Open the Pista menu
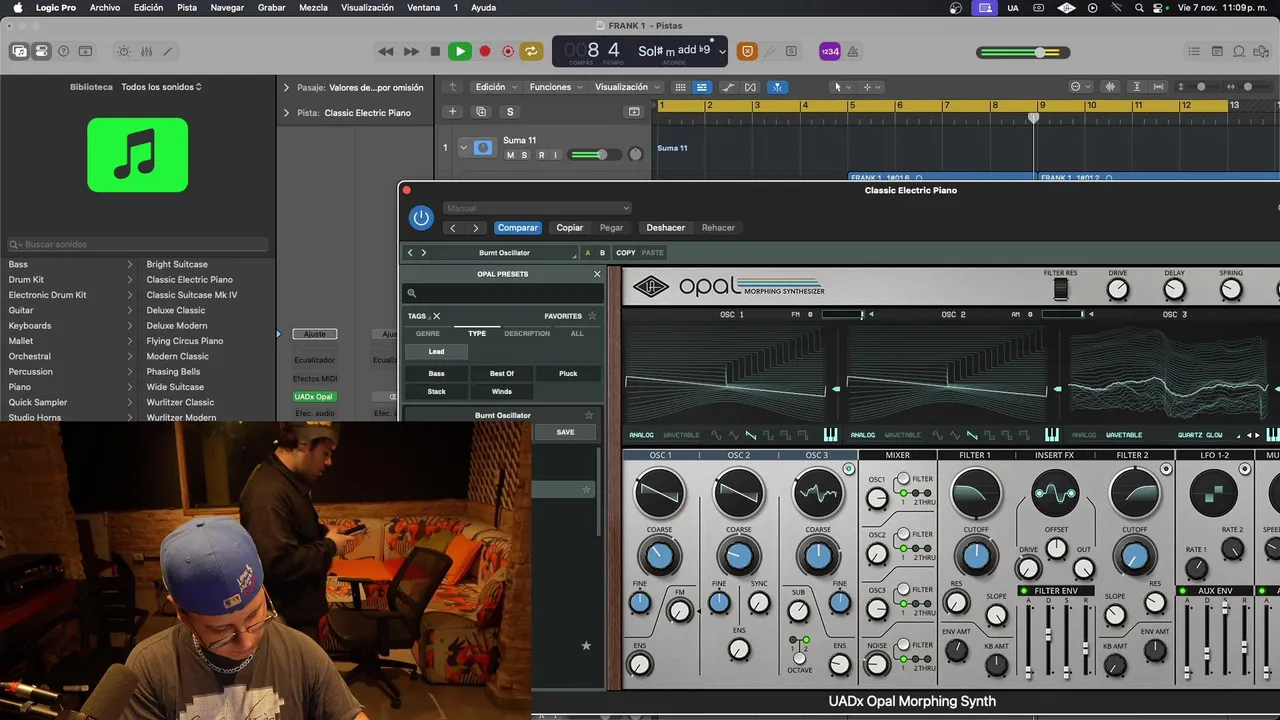Viewport: 1280px width, 720px height. [187, 7]
